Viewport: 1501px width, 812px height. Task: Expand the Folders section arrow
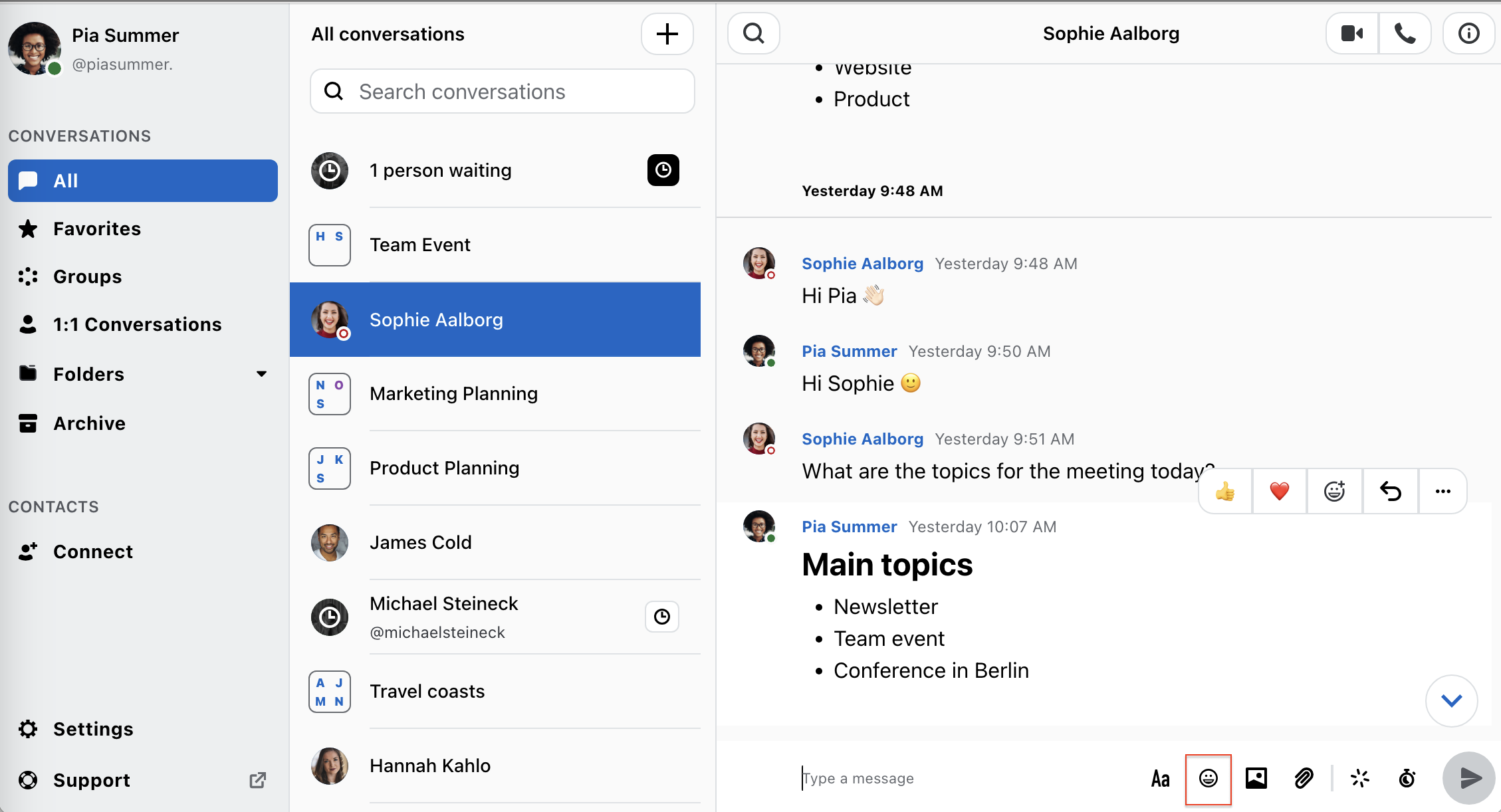261,374
